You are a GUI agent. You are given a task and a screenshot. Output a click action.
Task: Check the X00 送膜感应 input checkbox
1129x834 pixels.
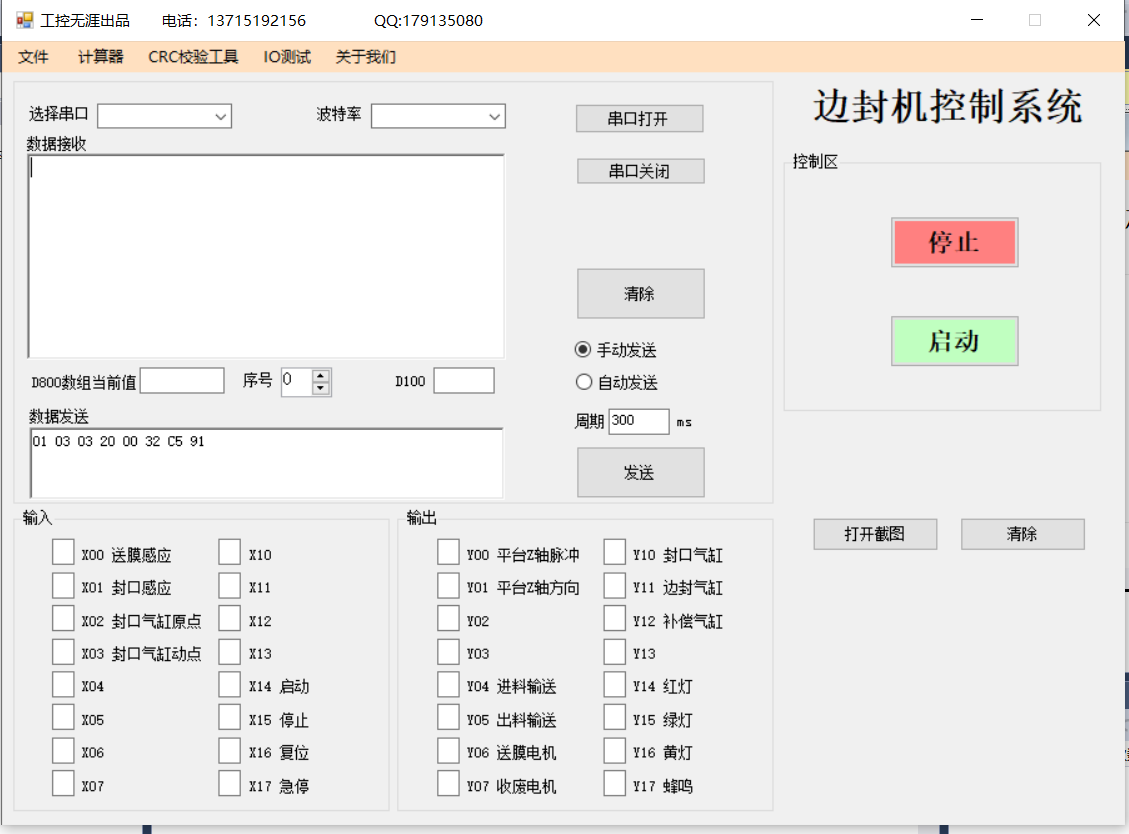(63, 553)
